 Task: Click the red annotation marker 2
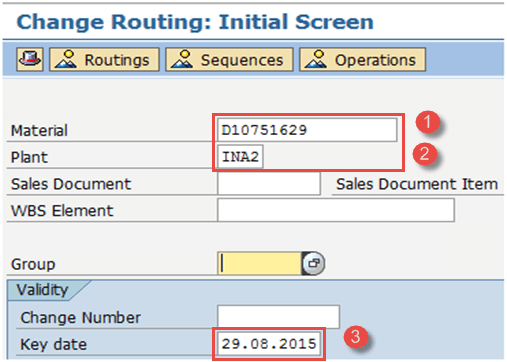[x=425, y=154]
